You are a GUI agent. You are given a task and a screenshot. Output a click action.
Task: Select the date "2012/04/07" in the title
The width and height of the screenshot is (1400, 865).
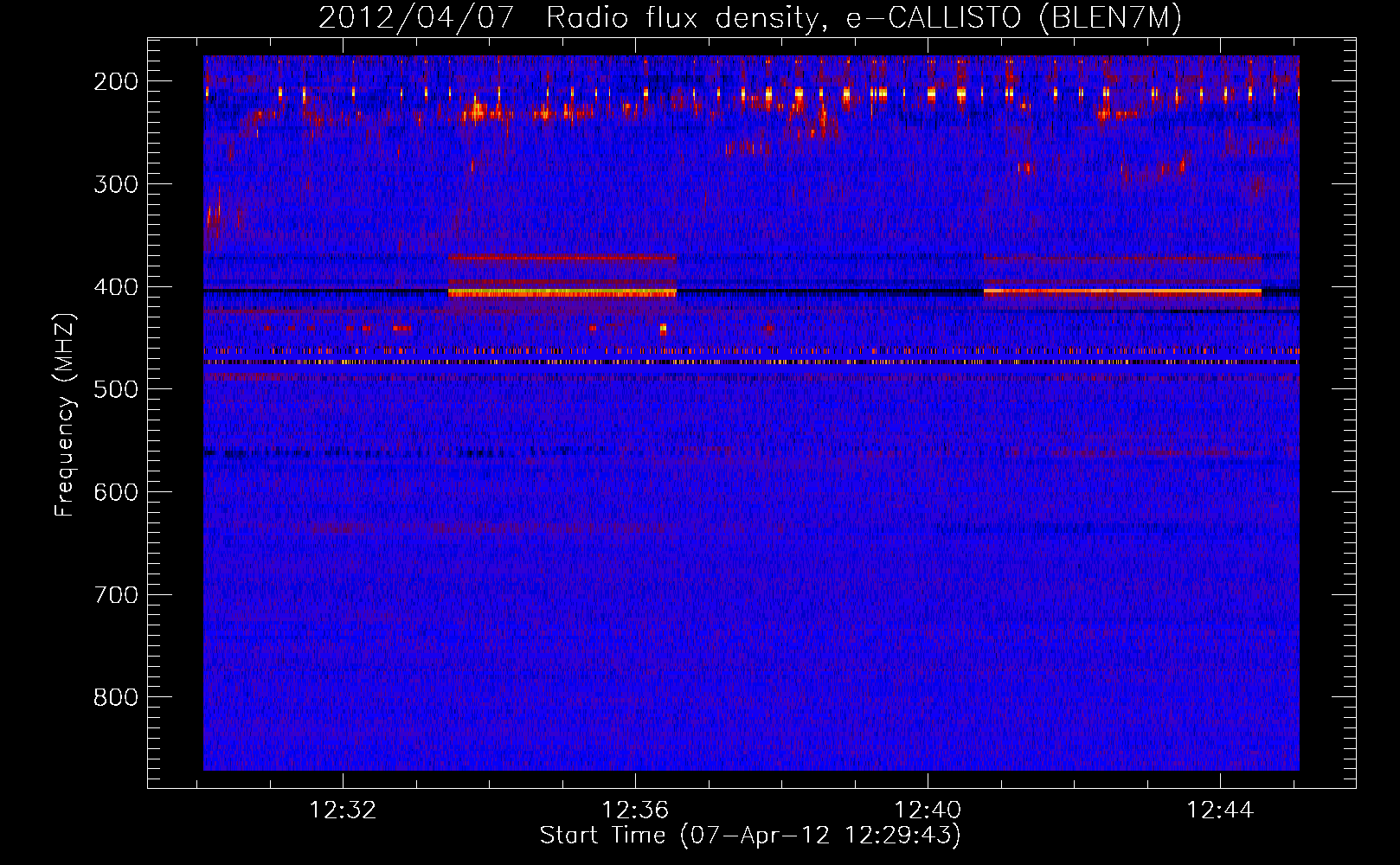coord(416,18)
